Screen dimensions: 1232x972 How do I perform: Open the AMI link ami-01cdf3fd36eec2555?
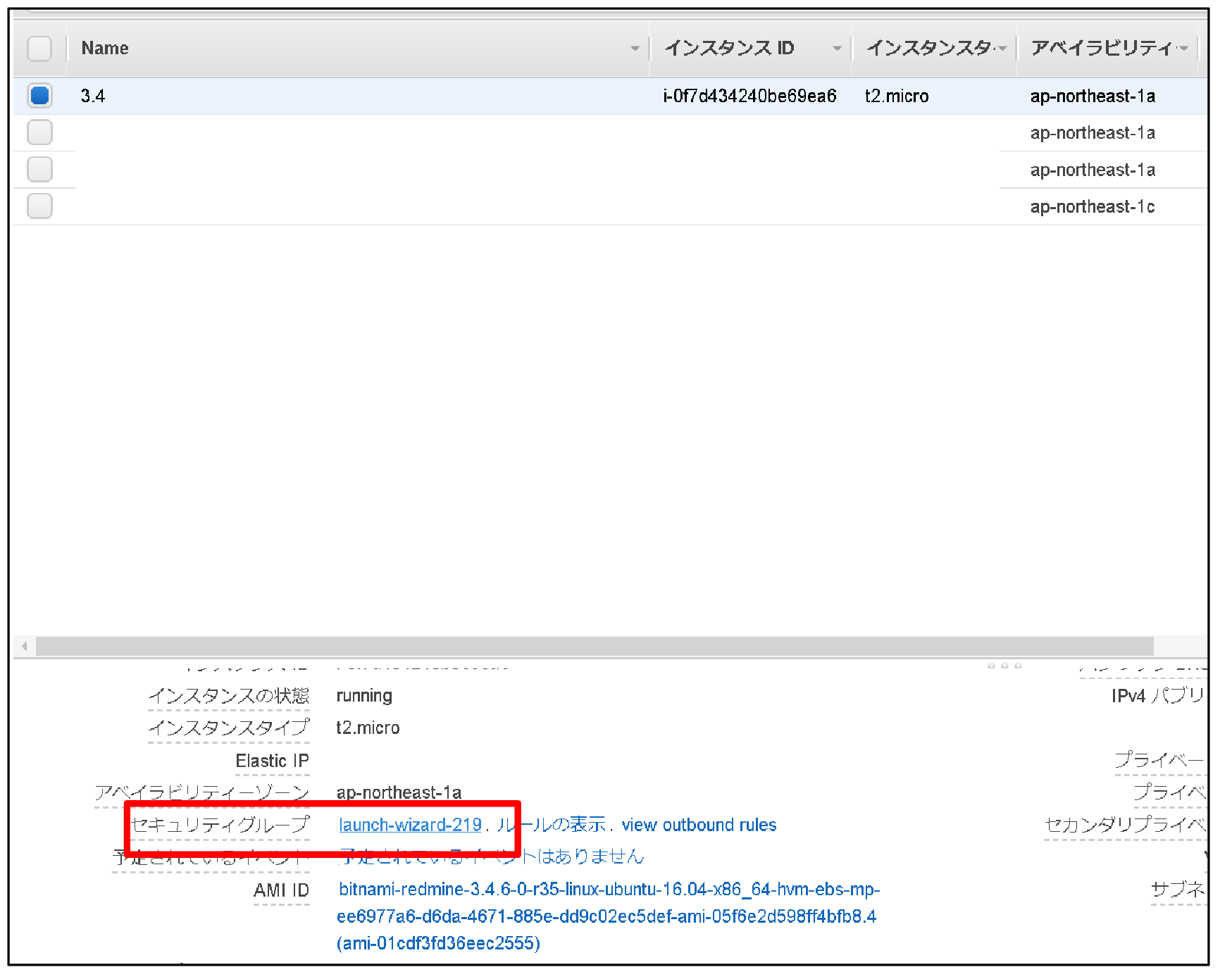(x=438, y=943)
